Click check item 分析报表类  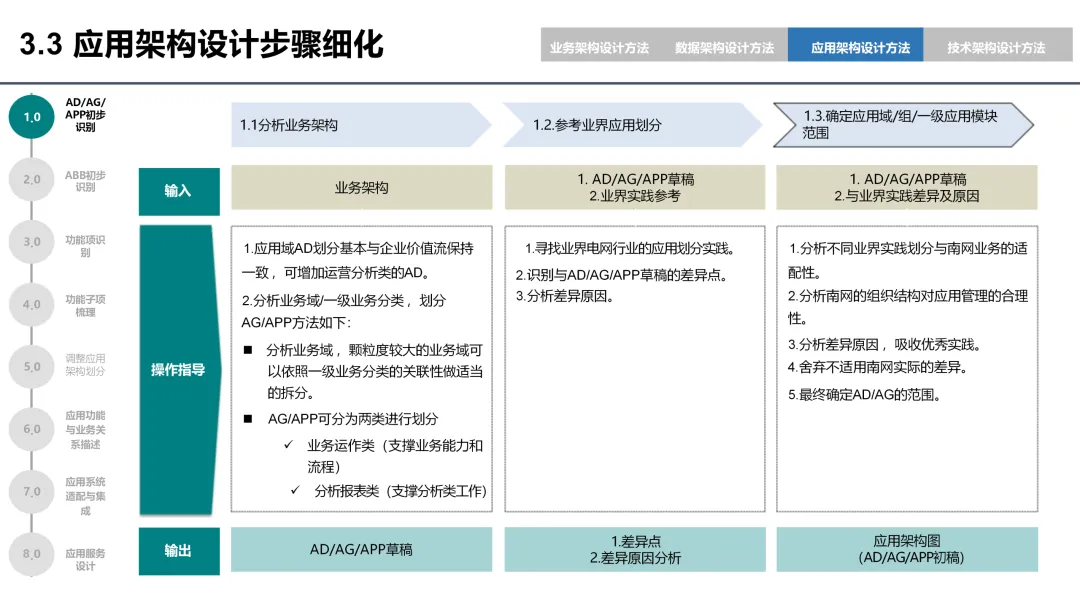346,491
